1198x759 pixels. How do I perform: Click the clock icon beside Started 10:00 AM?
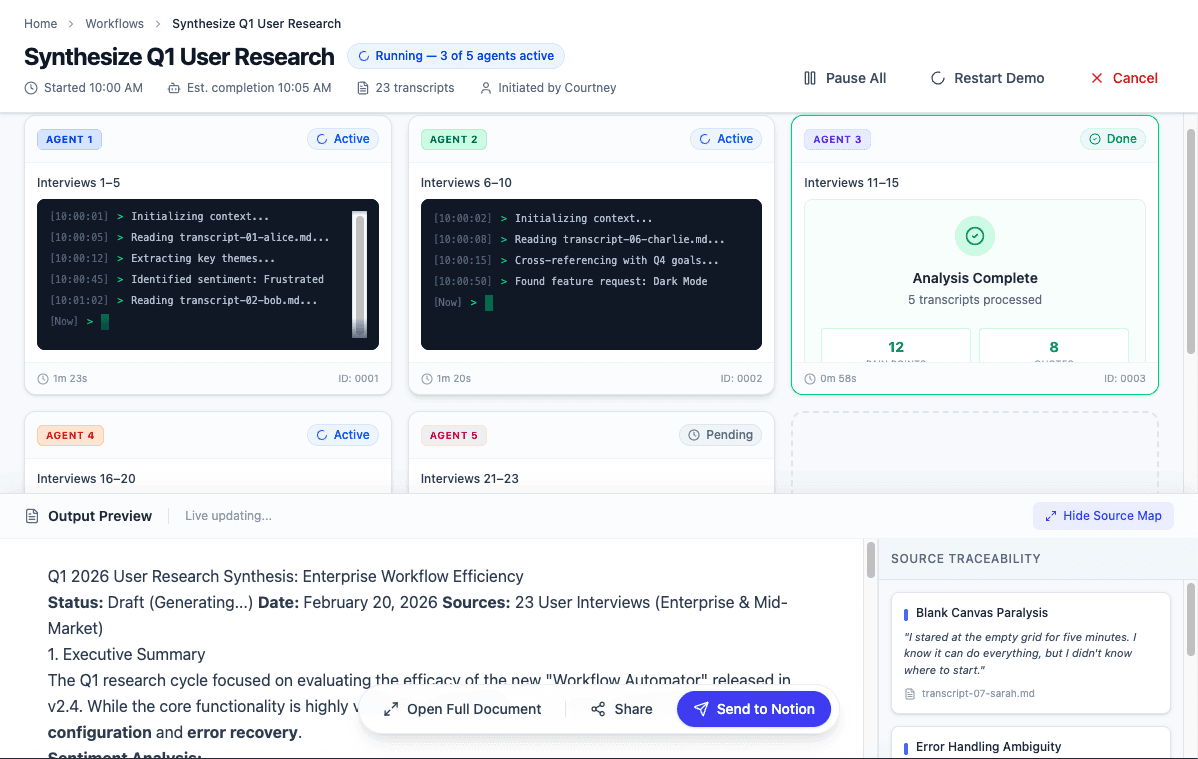point(31,88)
